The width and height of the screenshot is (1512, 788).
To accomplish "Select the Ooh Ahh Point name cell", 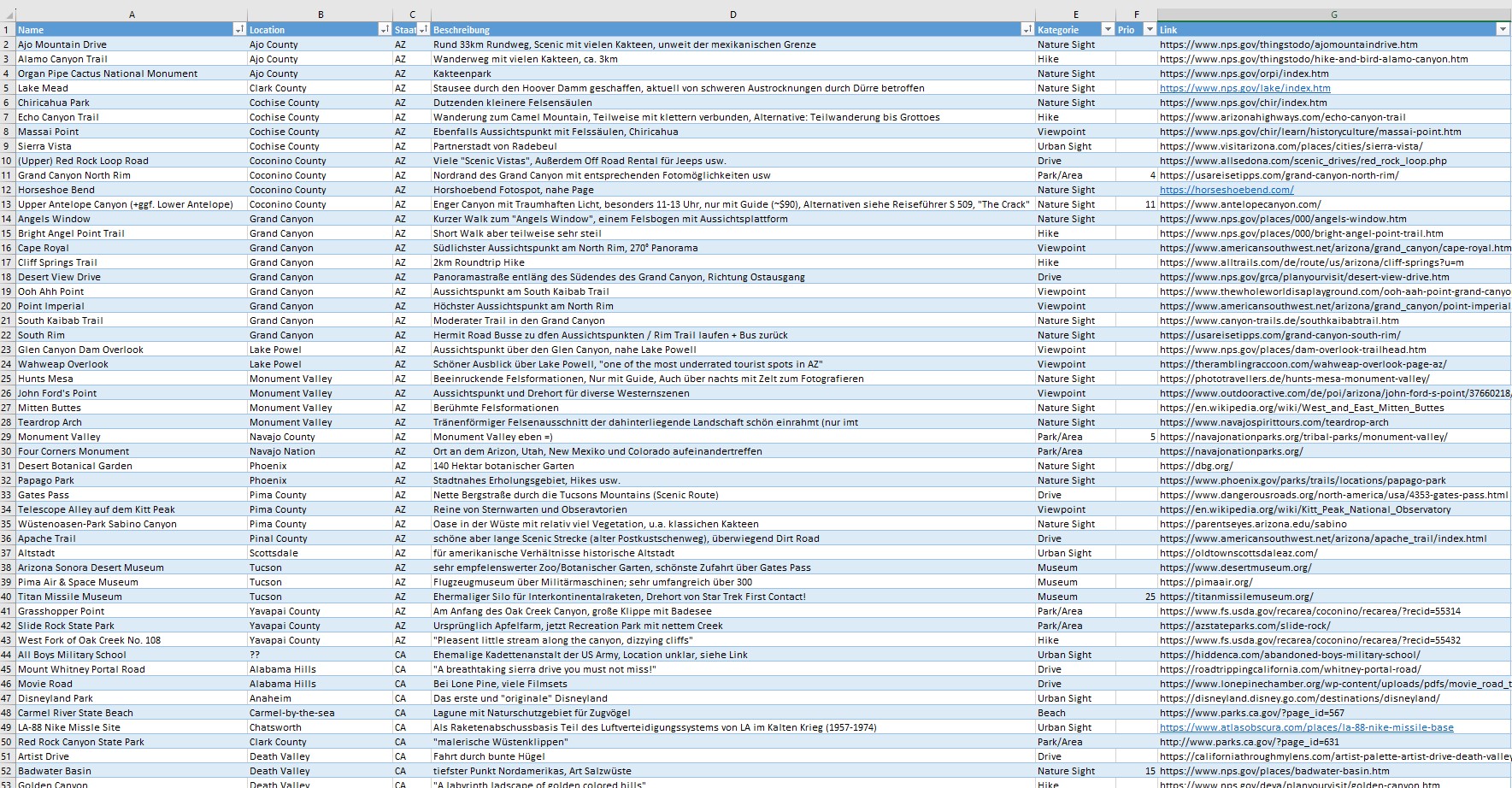I will click(132, 291).
